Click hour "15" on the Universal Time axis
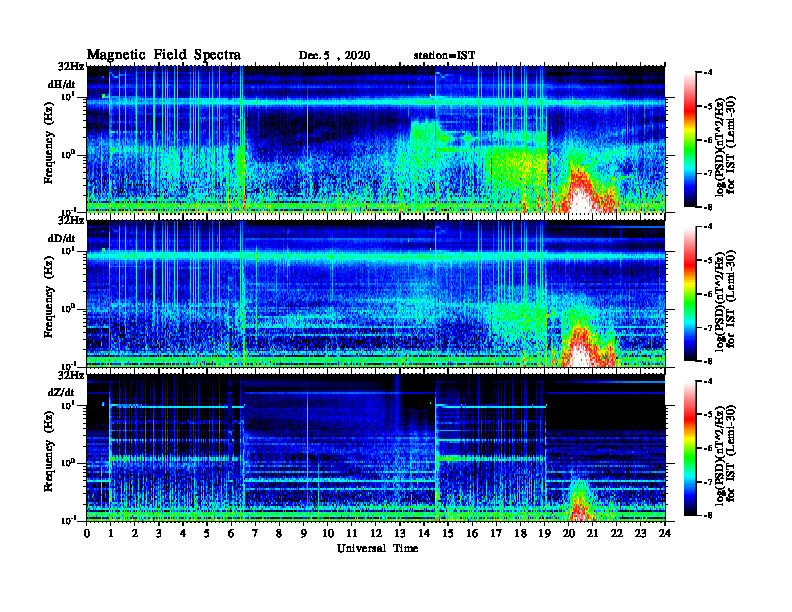792x612 pixels. point(448,534)
